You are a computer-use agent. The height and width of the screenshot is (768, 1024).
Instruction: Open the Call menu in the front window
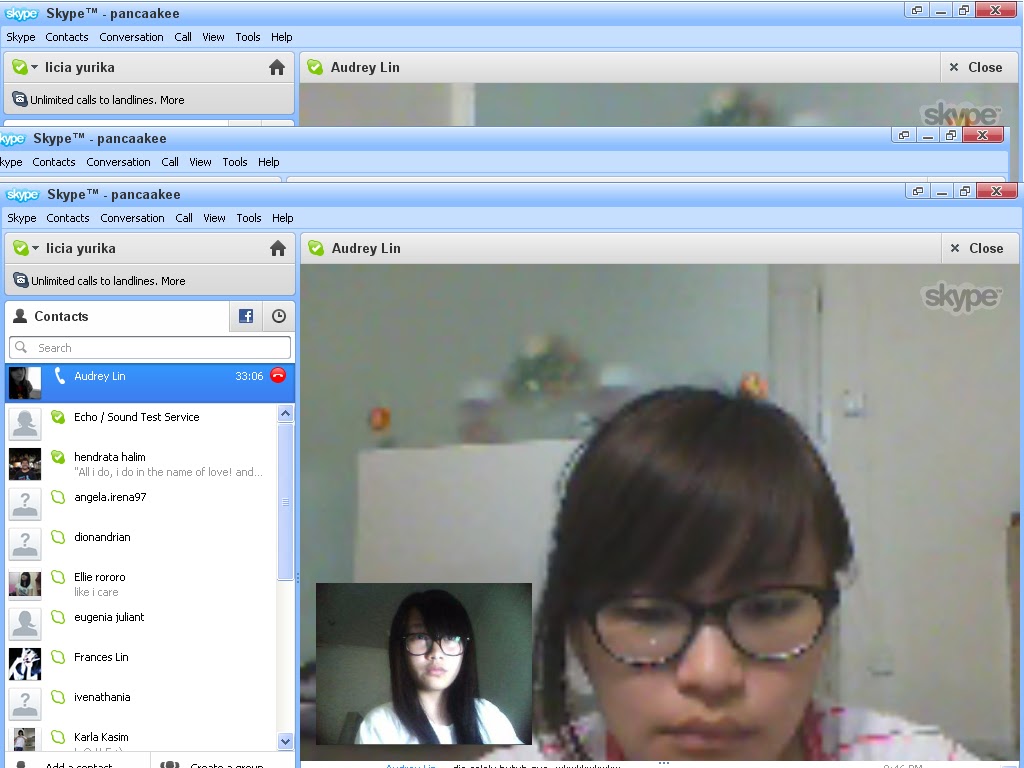tap(184, 218)
